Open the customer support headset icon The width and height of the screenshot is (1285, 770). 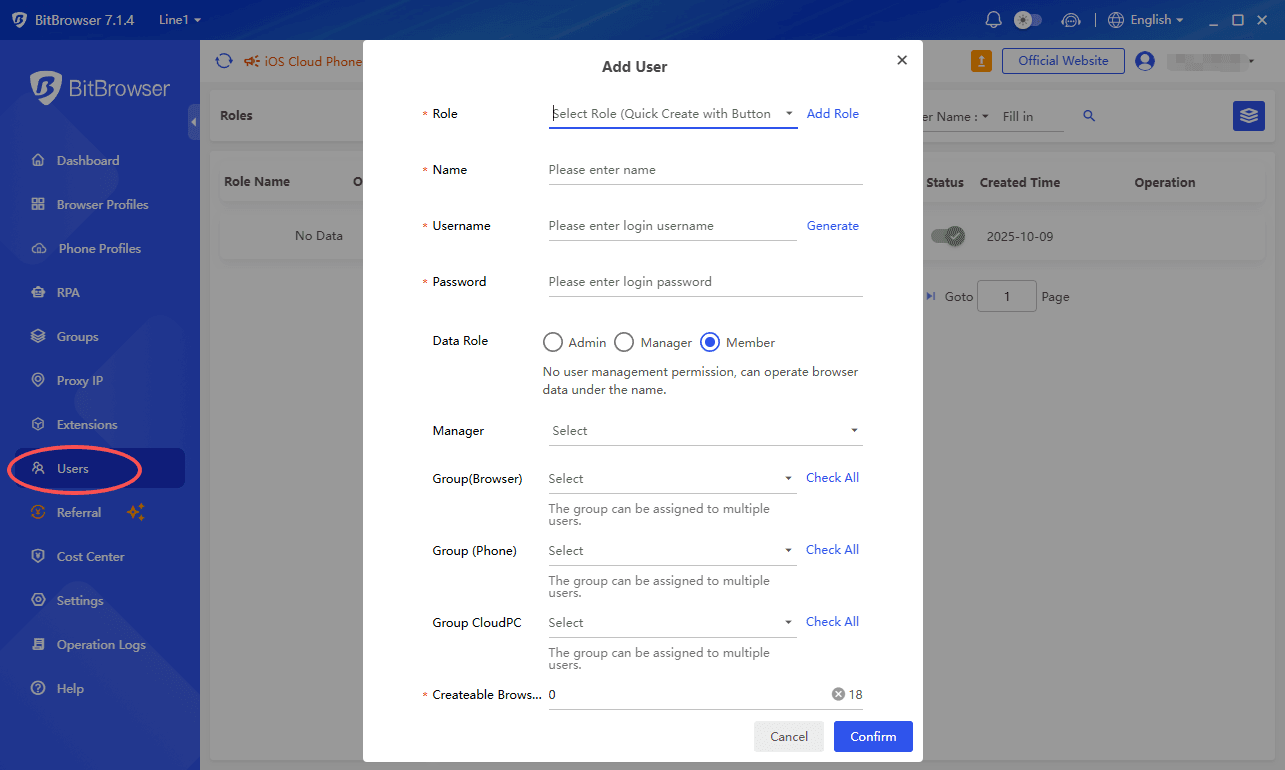click(1070, 20)
